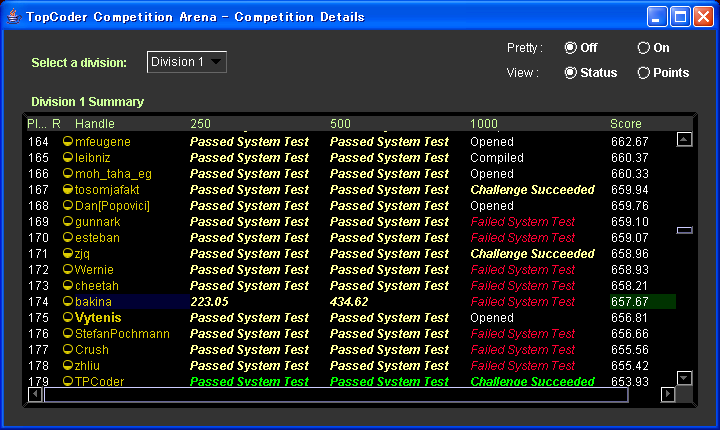Viewport: 720px width, 430px height.
Task: Select handle StefanPochmann
Action: (122, 334)
